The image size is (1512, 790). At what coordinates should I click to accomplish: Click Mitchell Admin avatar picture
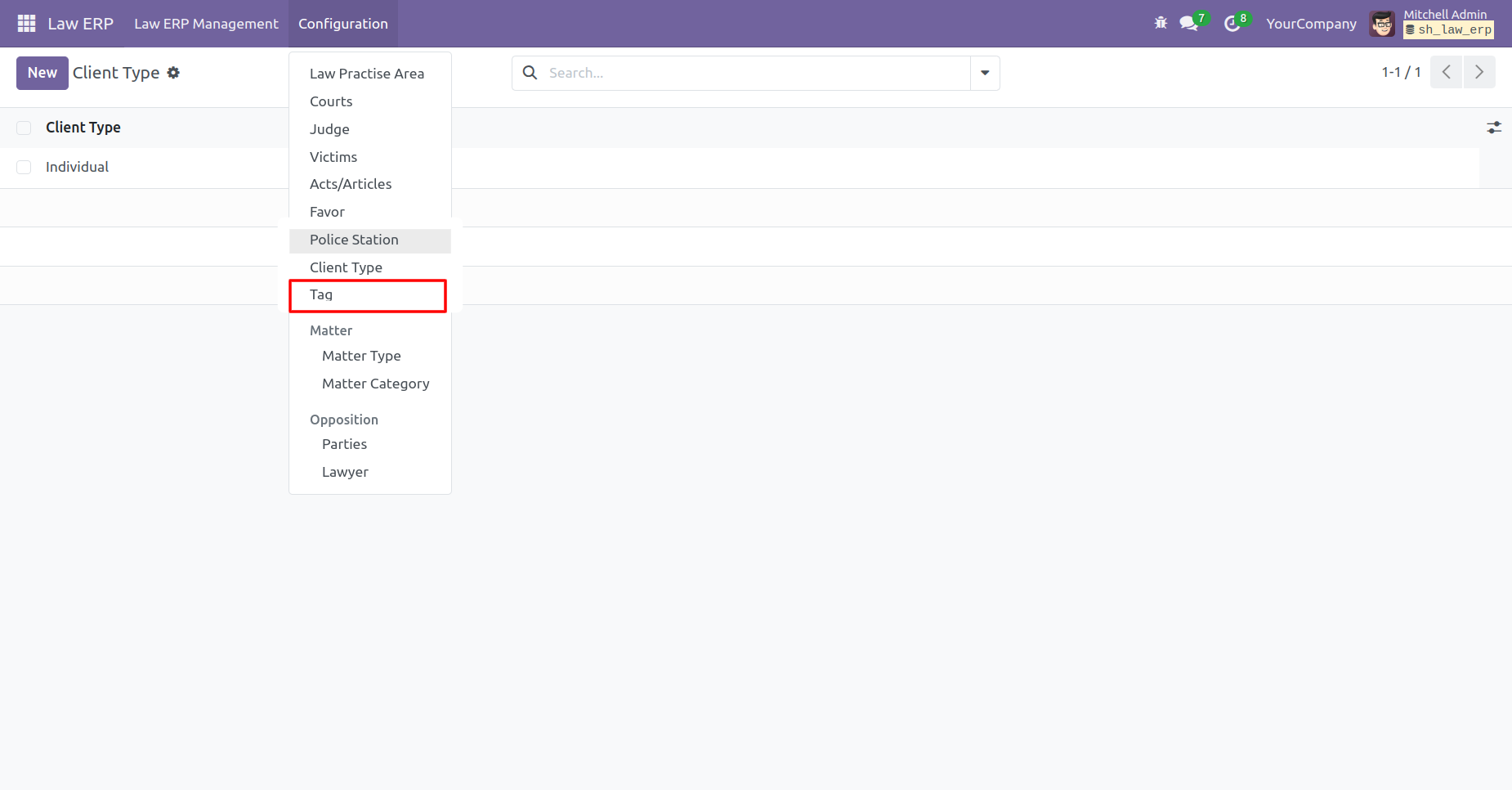(x=1383, y=24)
